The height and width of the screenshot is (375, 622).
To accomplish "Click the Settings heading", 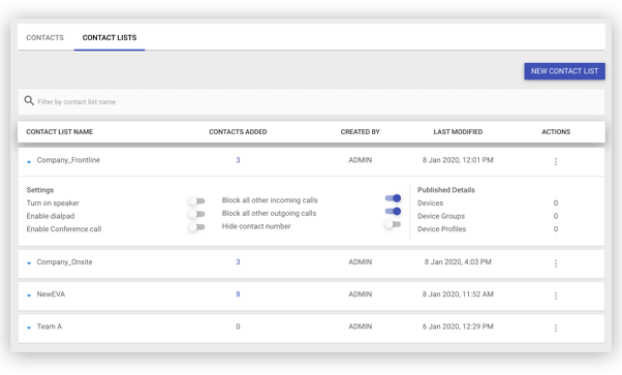I will coord(40,190).
